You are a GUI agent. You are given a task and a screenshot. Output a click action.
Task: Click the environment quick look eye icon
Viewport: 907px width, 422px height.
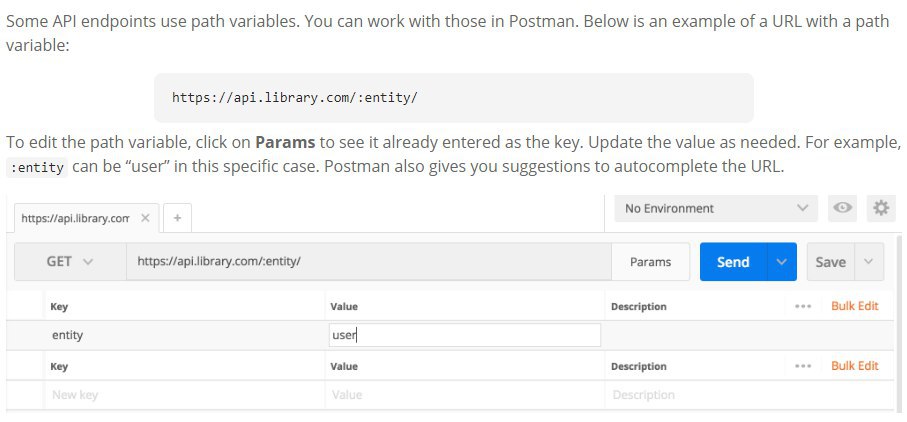click(x=842, y=208)
